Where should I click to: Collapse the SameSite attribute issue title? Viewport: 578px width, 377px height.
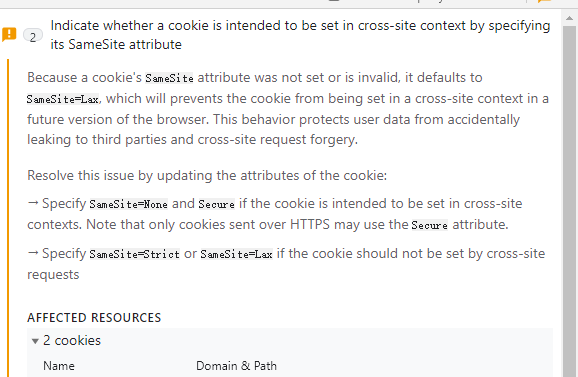point(300,35)
